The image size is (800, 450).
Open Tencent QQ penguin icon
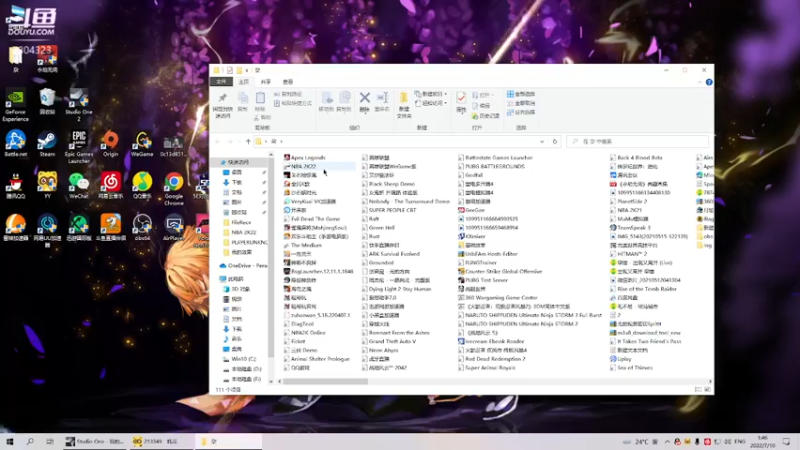(x=15, y=185)
